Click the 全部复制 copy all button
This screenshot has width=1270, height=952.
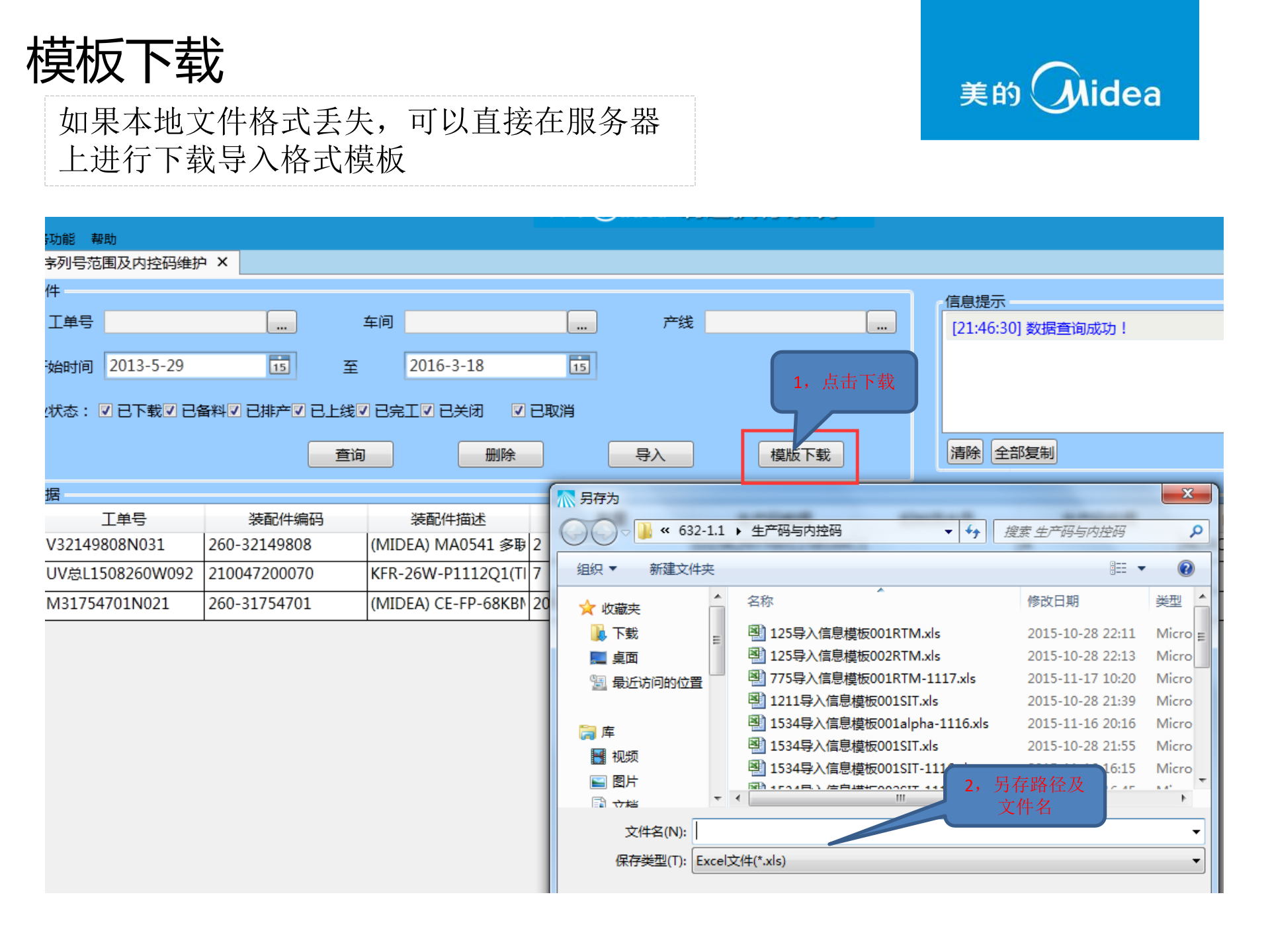[1024, 452]
